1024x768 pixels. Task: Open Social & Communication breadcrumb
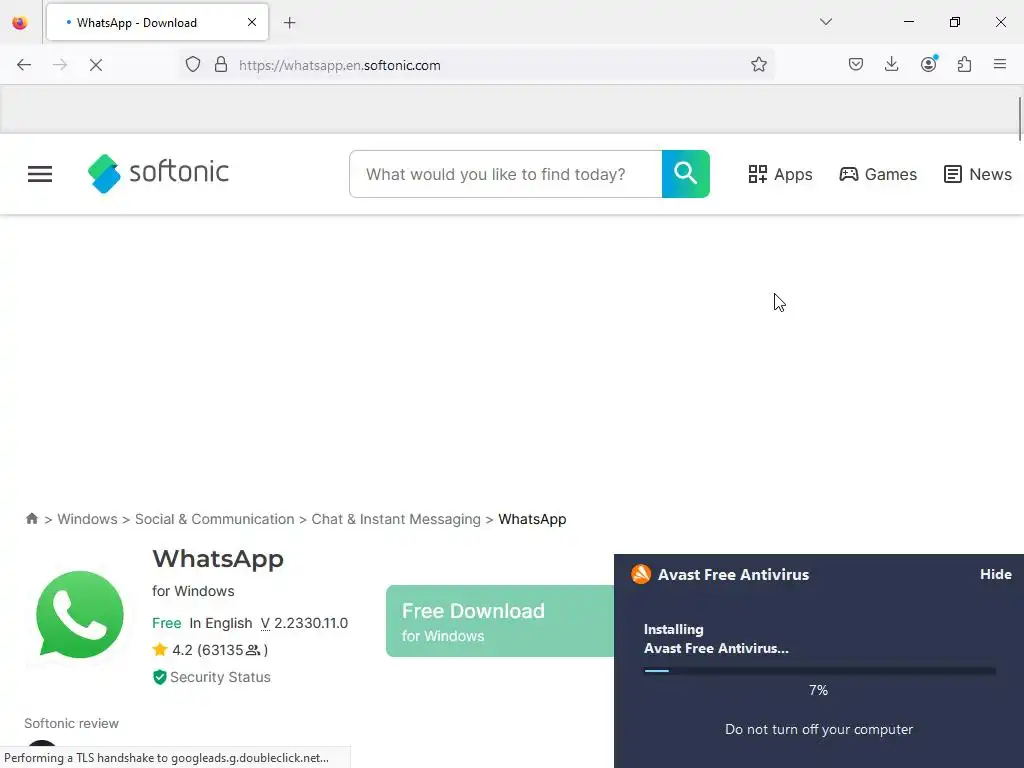click(214, 519)
